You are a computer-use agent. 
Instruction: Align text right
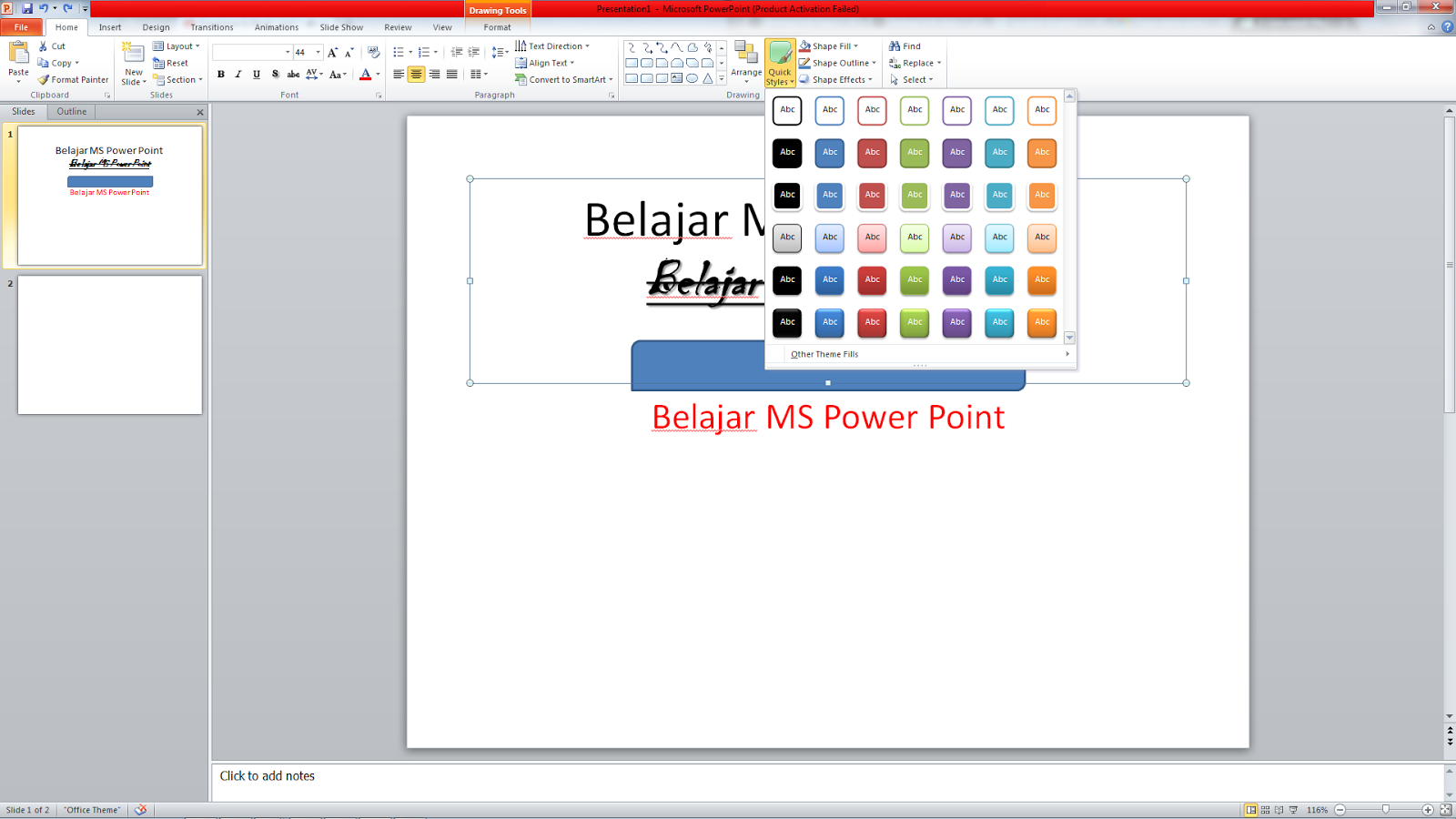pos(434,75)
